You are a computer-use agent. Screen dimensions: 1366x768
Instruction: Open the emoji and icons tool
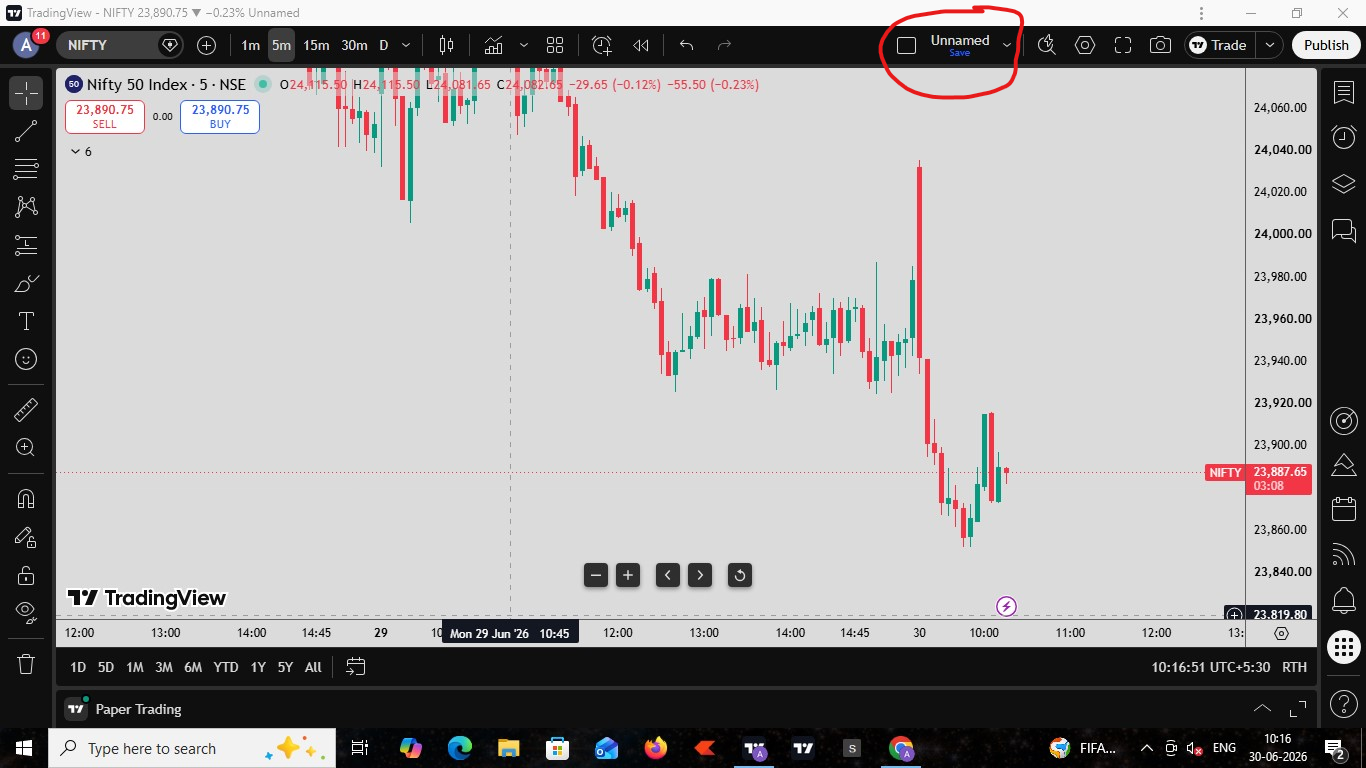click(x=26, y=359)
